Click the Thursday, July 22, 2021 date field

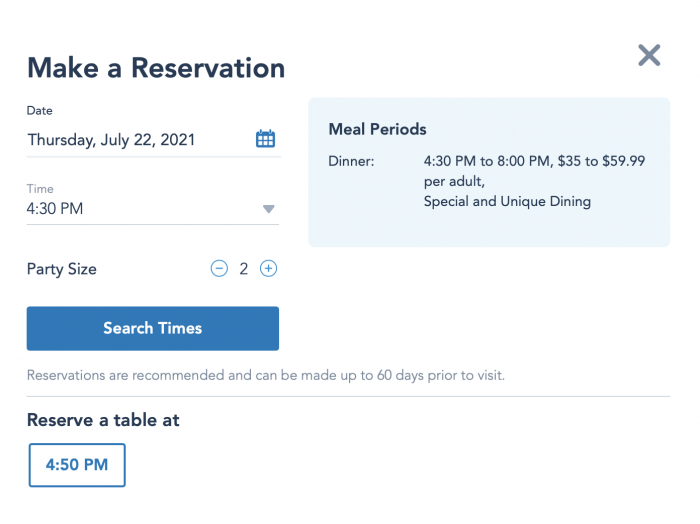111,140
